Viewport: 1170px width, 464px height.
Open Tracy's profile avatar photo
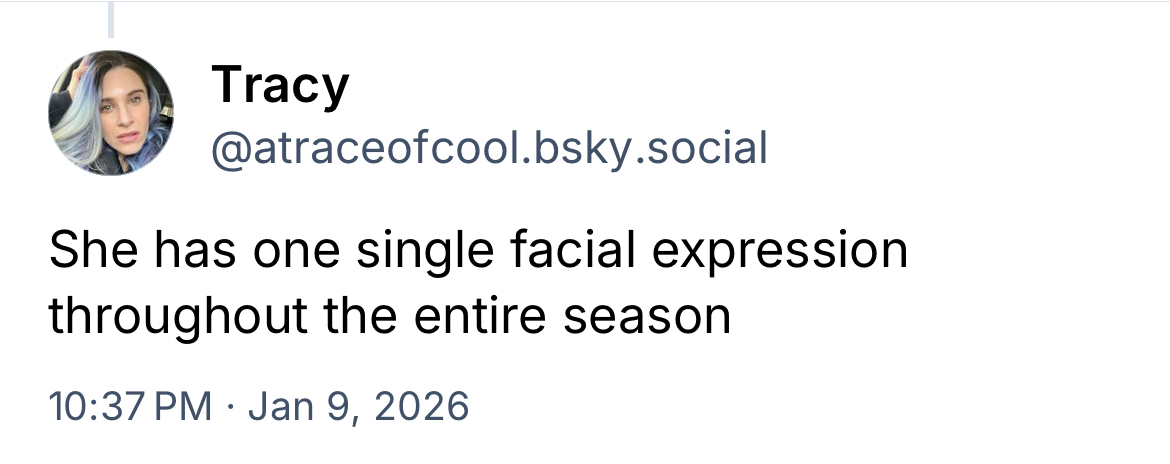point(111,113)
